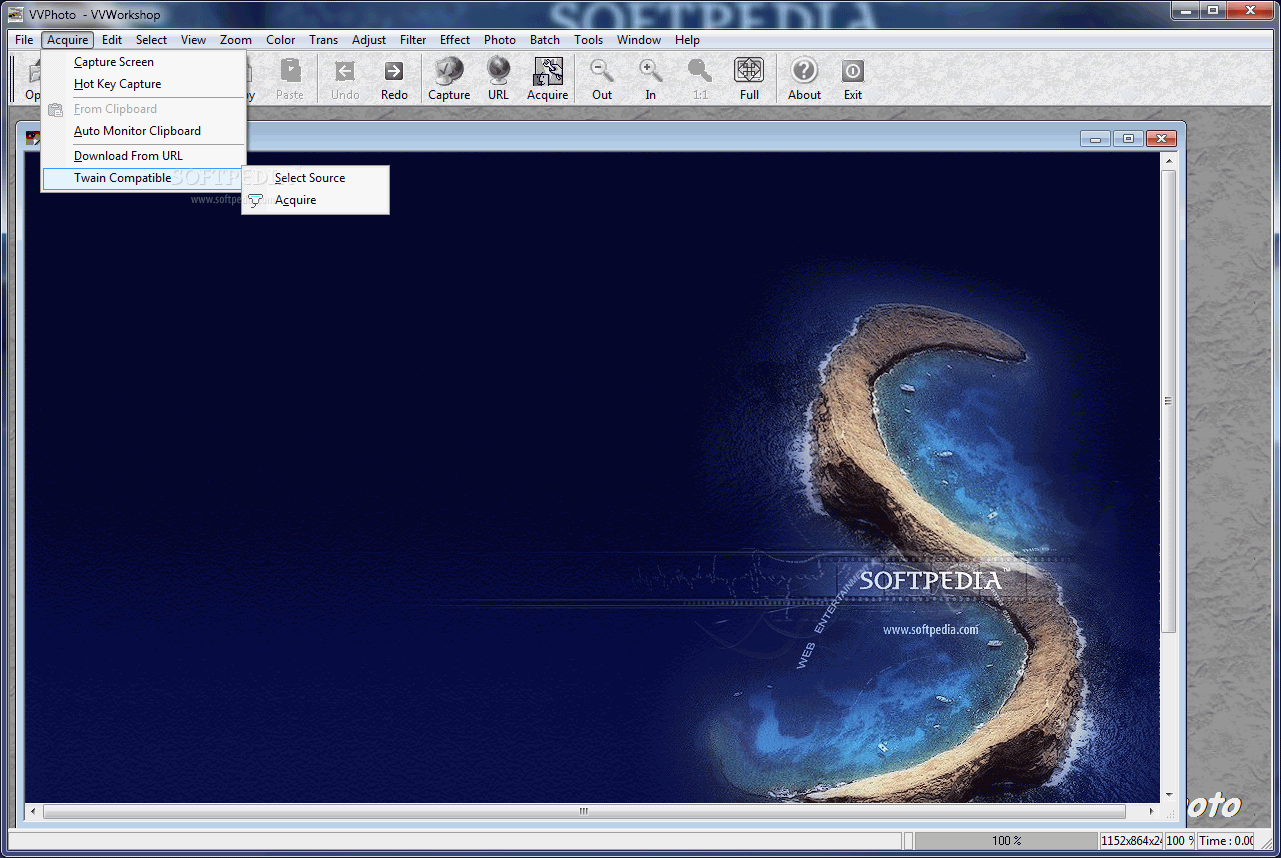Open the Zoom menu

pos(236,40)
